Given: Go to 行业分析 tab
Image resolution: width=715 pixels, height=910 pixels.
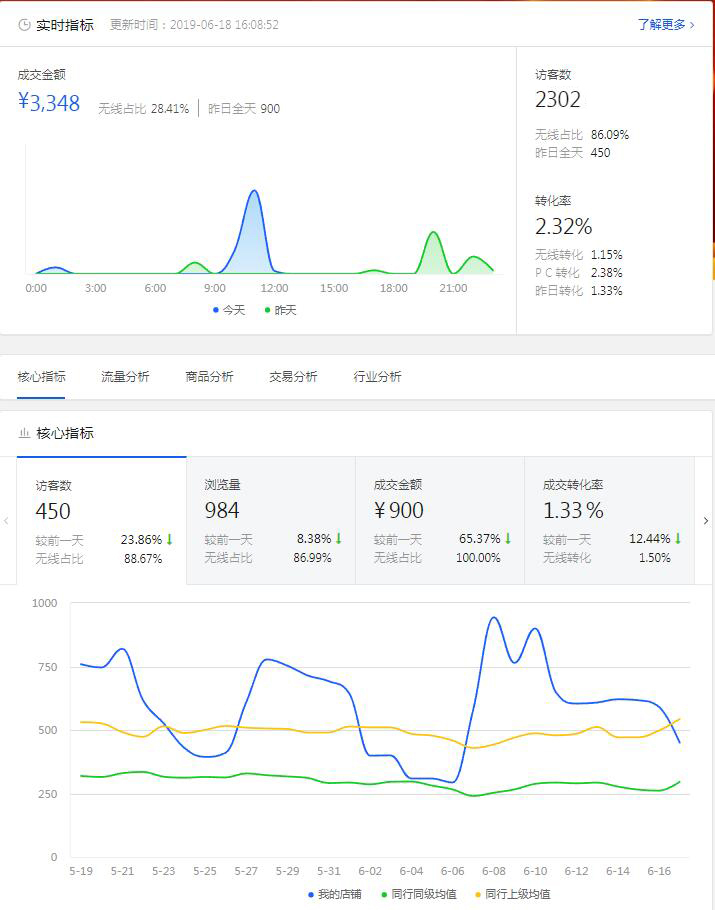Looking at the screenshot, I should point(377,377).
